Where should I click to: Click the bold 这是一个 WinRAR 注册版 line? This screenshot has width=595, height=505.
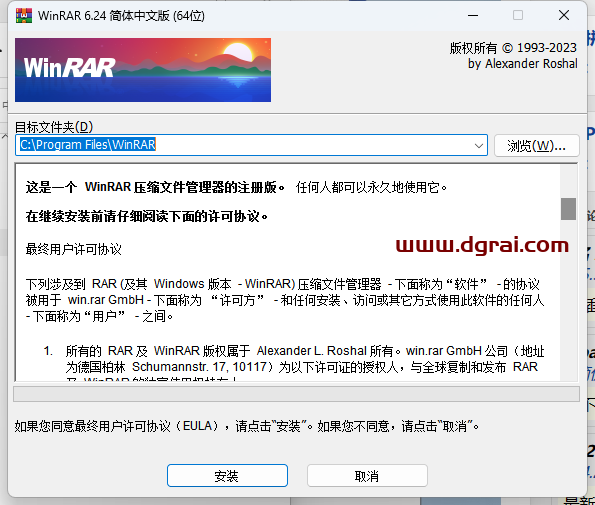pos(155,187)
